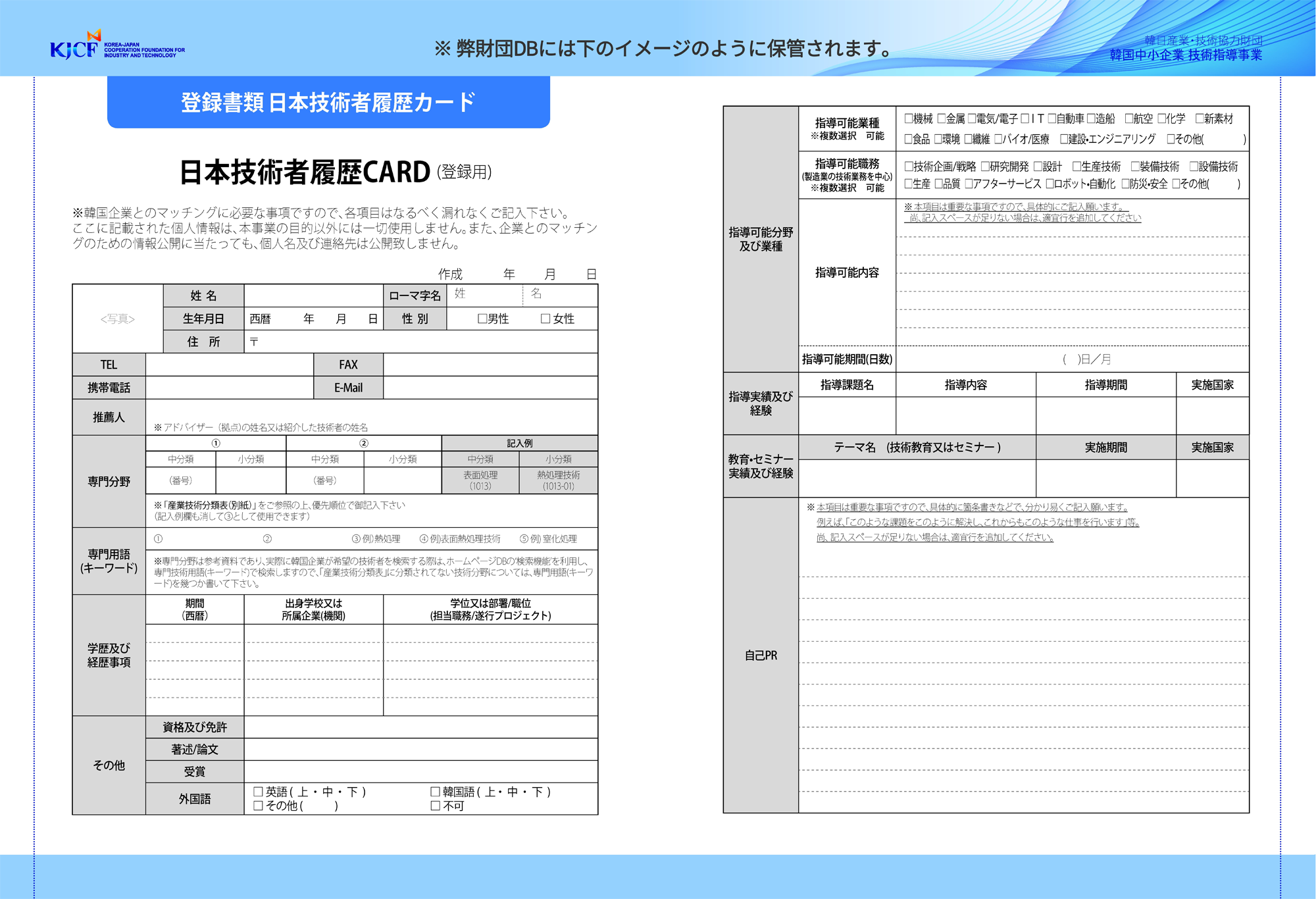
Task: Tick the 建設・エンジニアリング checkbox
Action: (x=1065, y=139)
